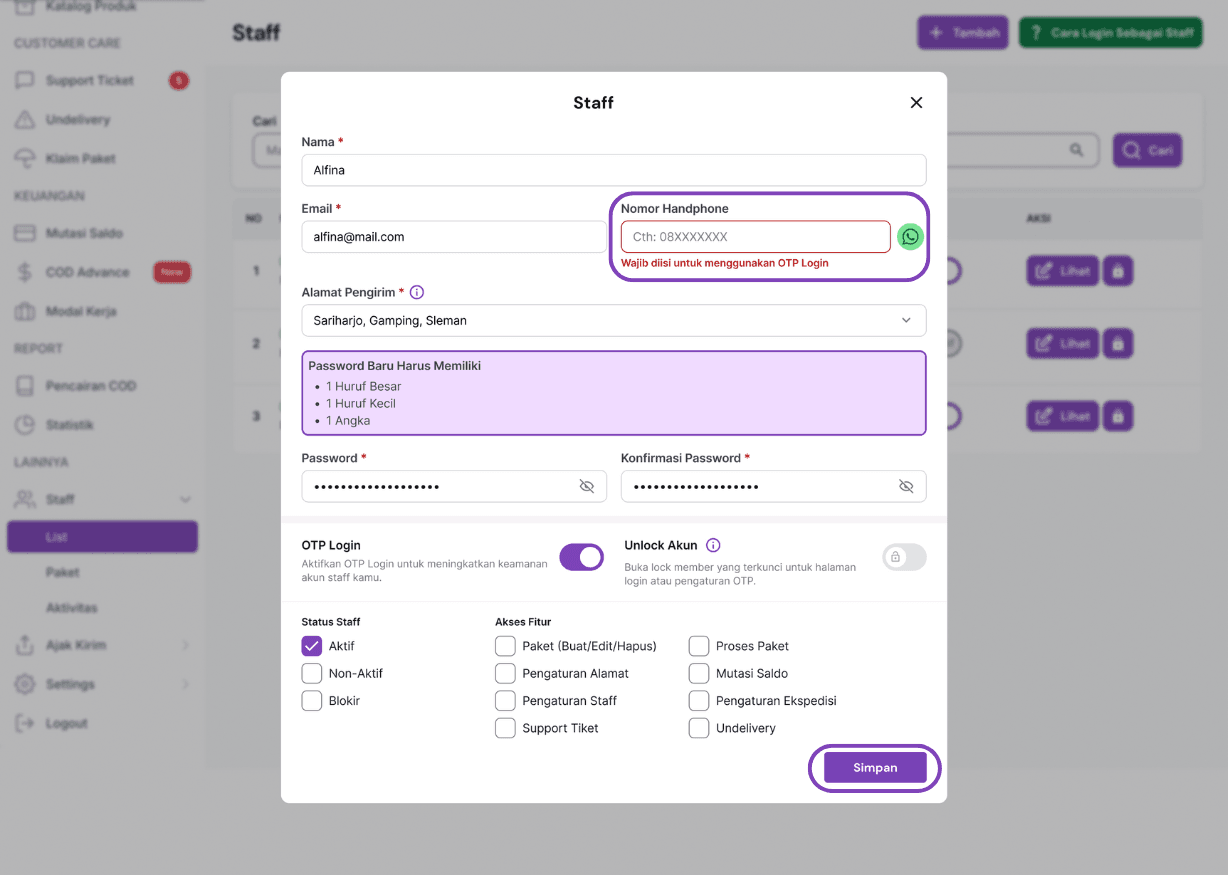
Task: Turn off the OTP Login switch
Action: 581,557
